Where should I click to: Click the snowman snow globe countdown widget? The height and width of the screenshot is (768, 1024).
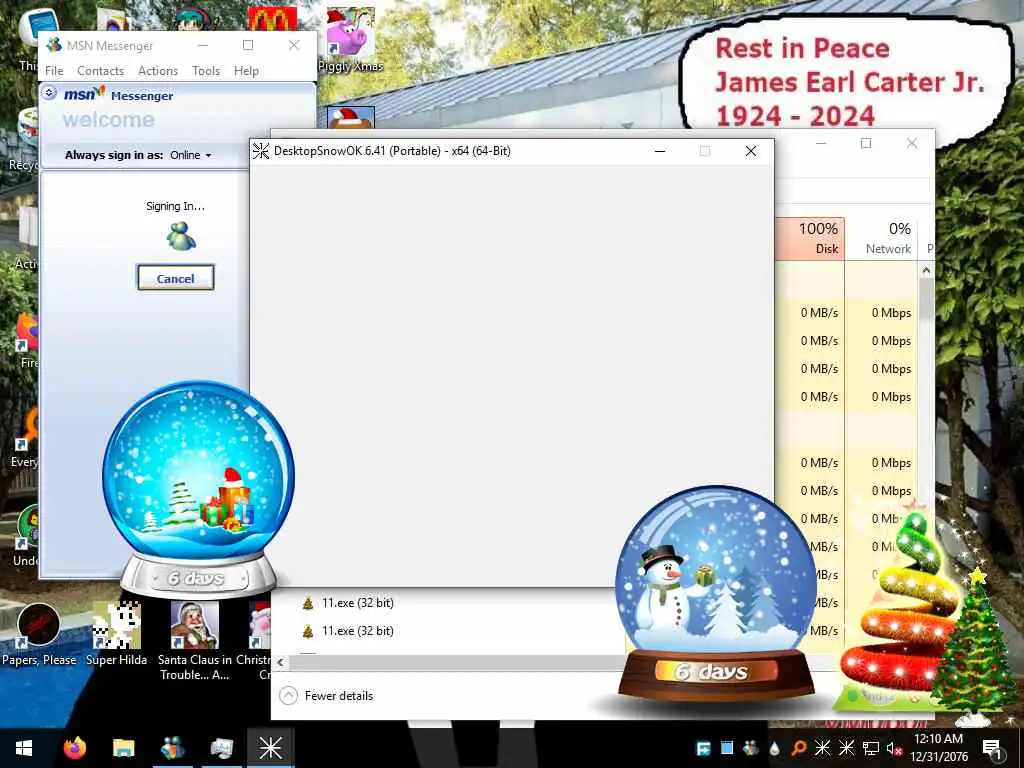coord(716,591)
